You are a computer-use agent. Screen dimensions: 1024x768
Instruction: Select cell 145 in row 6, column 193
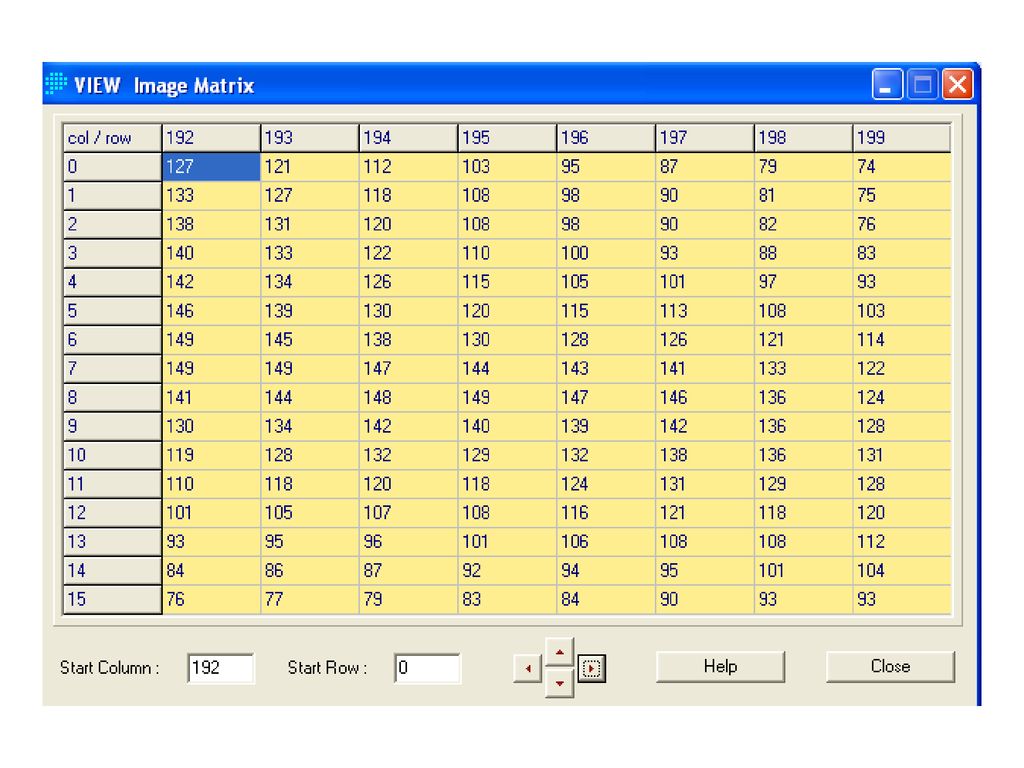310,340
